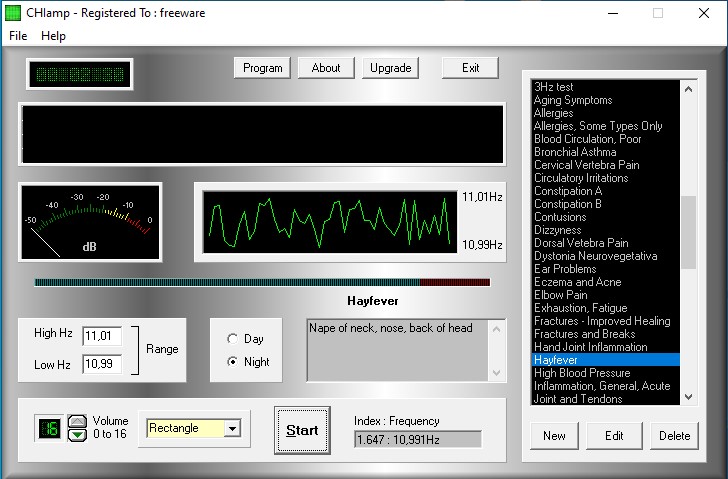Click the Upgrade button
The height and width of the screenshot is (479, 728).
(389, 68)
